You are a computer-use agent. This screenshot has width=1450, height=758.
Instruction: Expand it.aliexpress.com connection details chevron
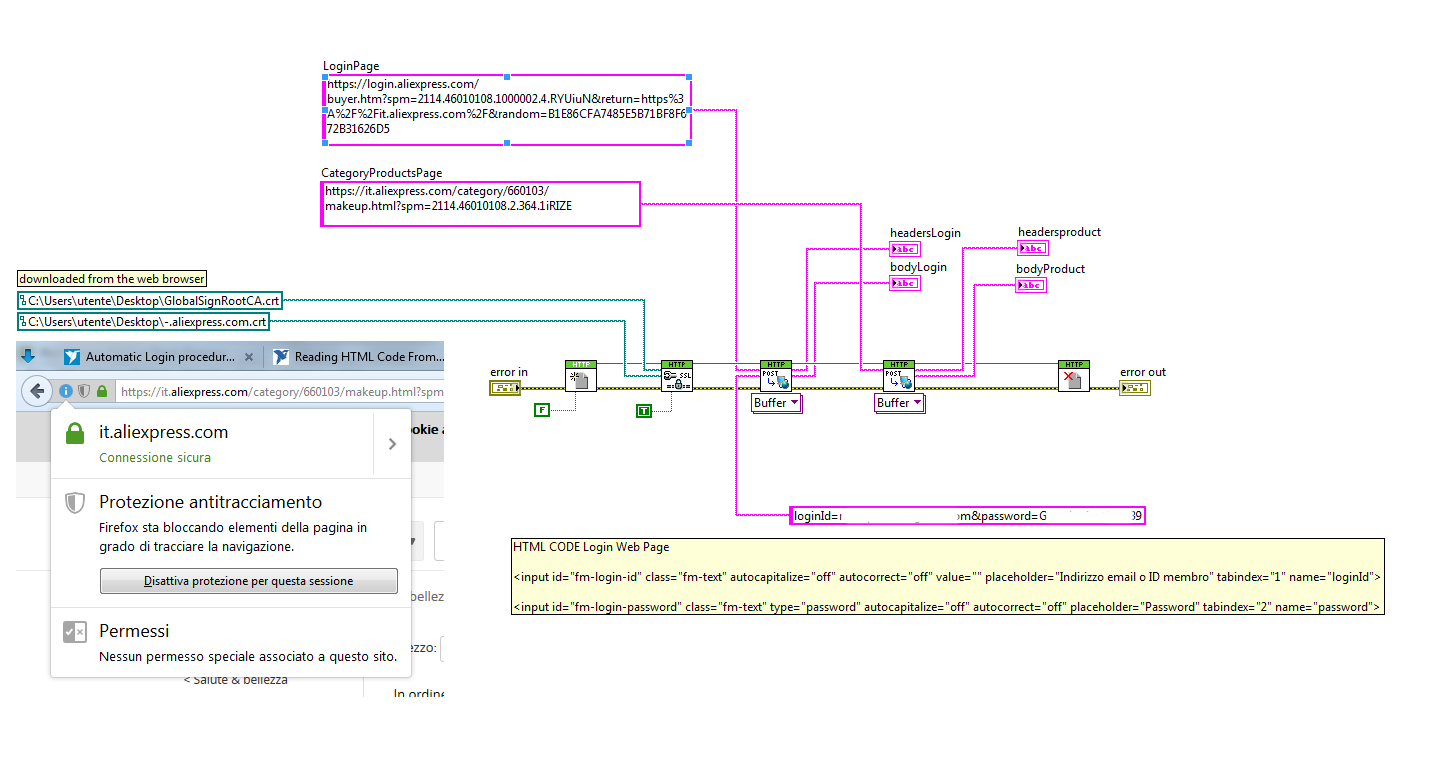pos(392,444)
